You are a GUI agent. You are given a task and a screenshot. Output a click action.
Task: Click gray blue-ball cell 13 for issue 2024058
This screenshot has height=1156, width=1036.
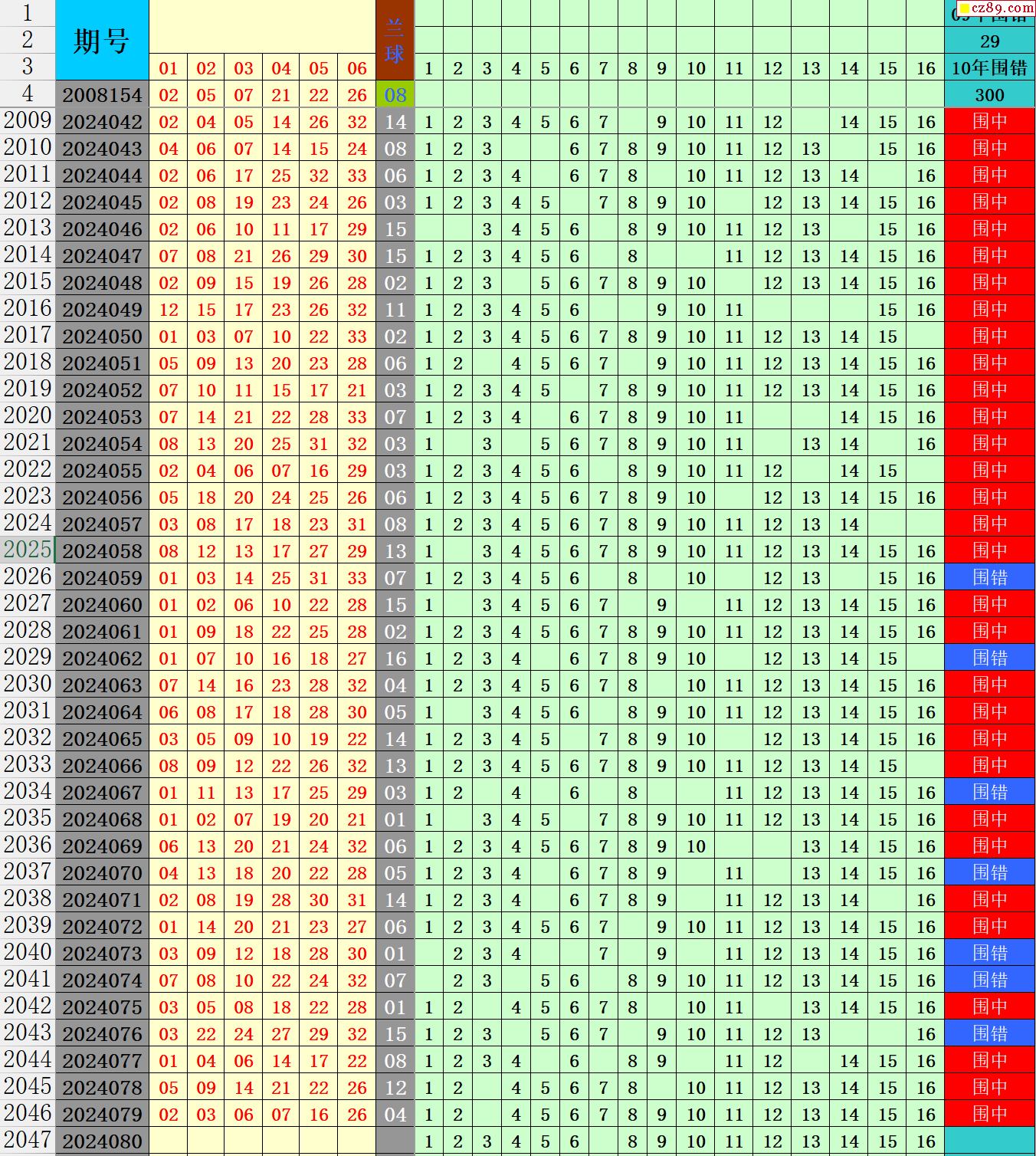(395, 550)
